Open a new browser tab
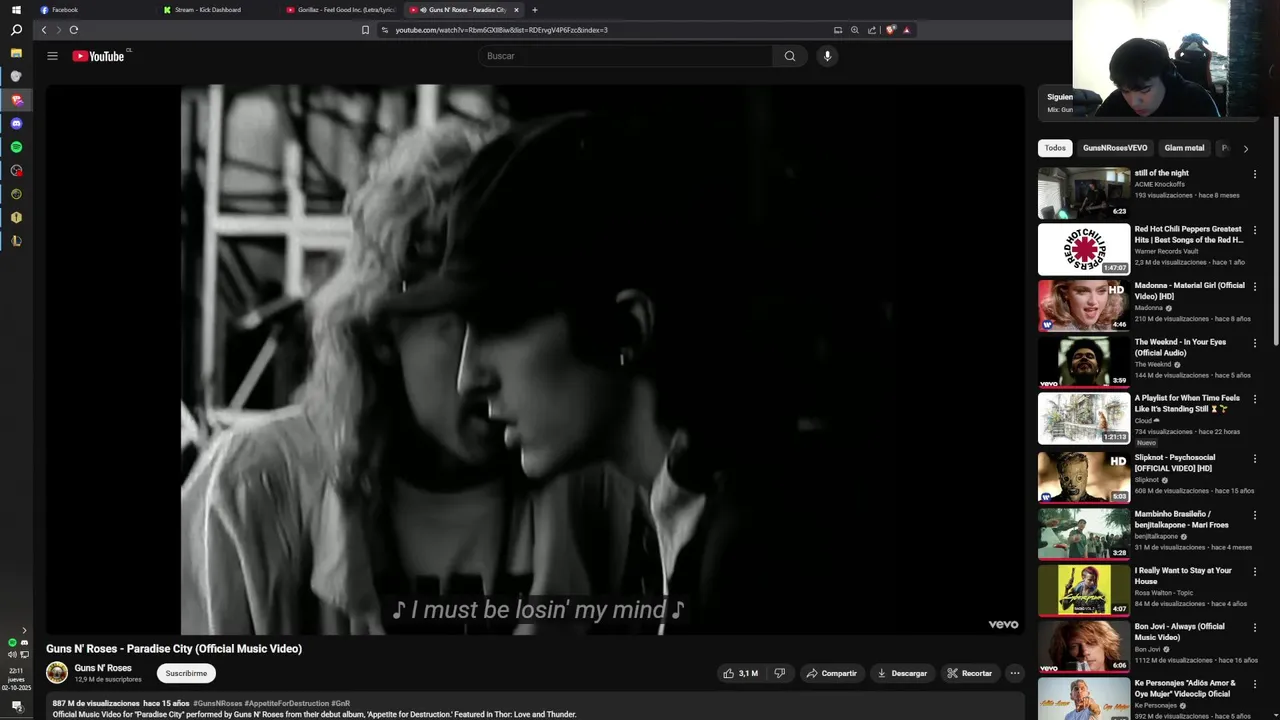Viewport: 1280px width, 720px height. [x=535, y=10]
